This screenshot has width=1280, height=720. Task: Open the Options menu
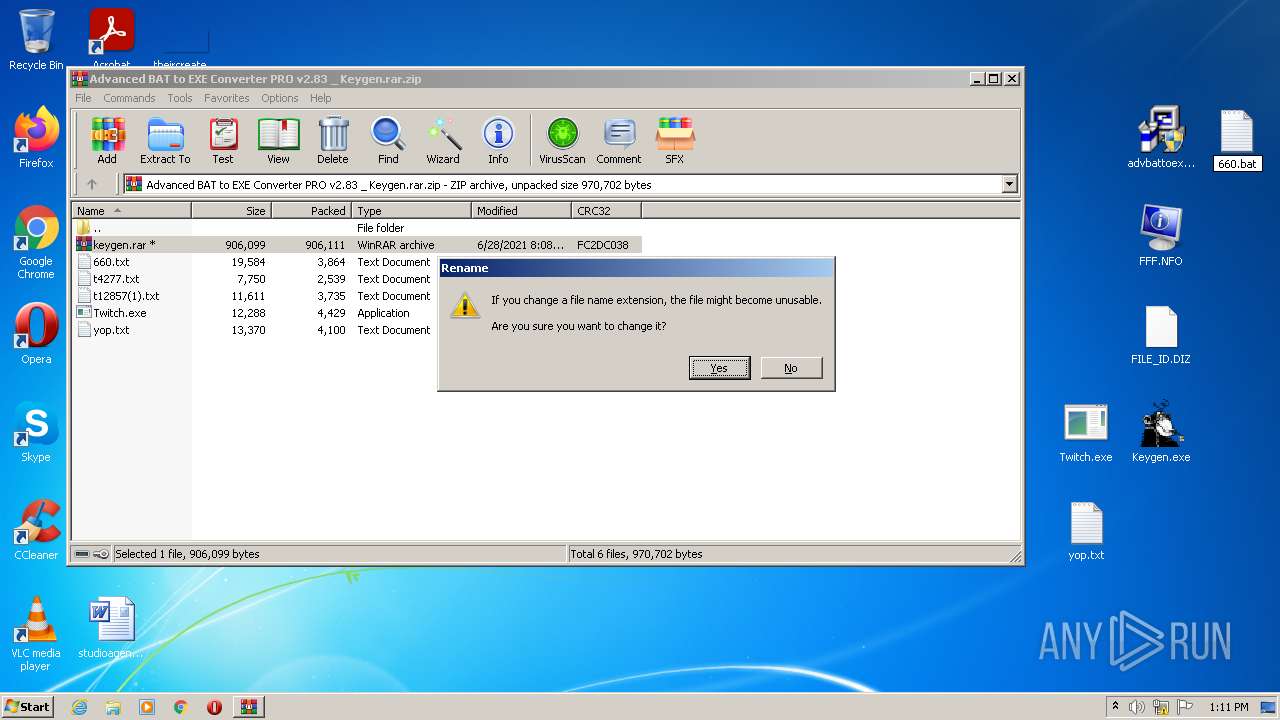[x=280, y=98]
